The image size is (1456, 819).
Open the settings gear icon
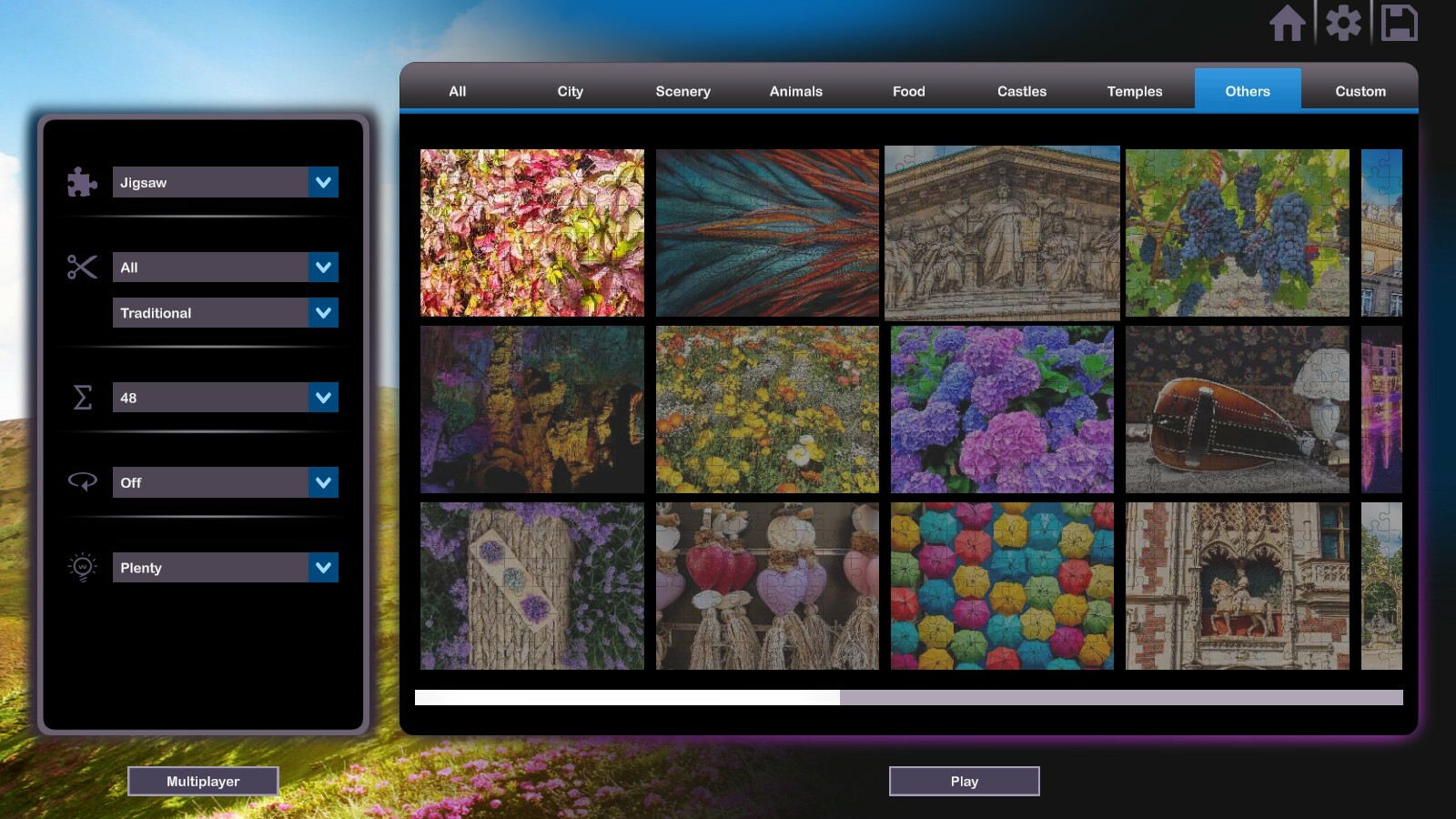pyautogui.click(x=1345, y=25)
